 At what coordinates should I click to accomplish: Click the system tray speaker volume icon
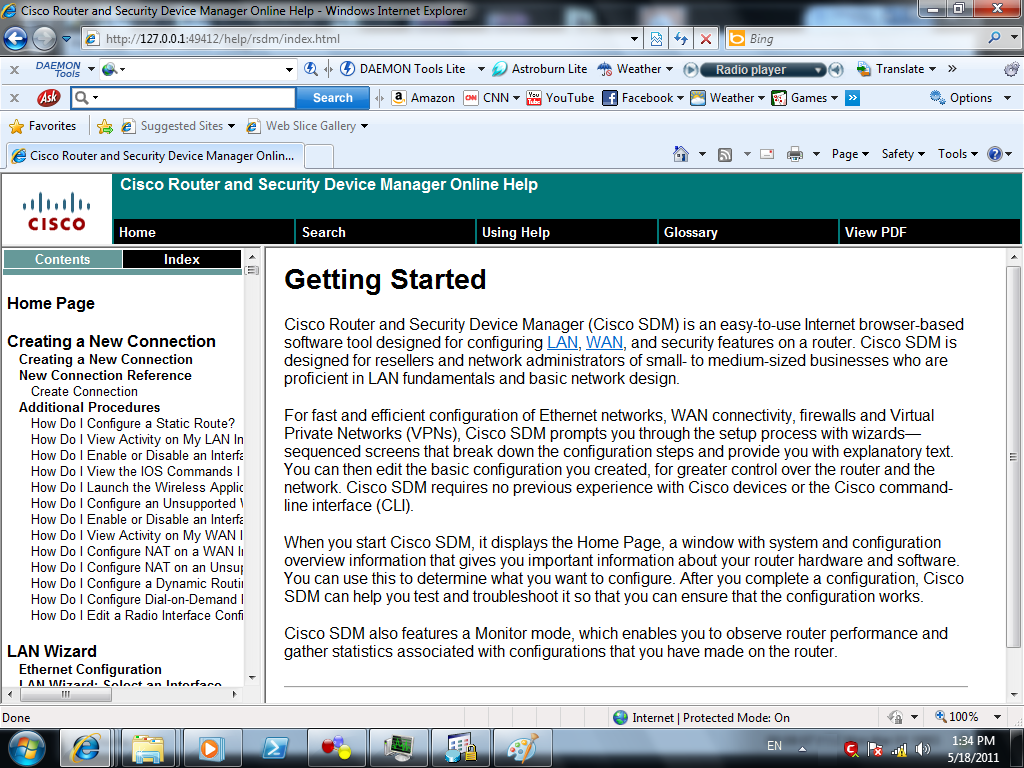tap(923, 749)
